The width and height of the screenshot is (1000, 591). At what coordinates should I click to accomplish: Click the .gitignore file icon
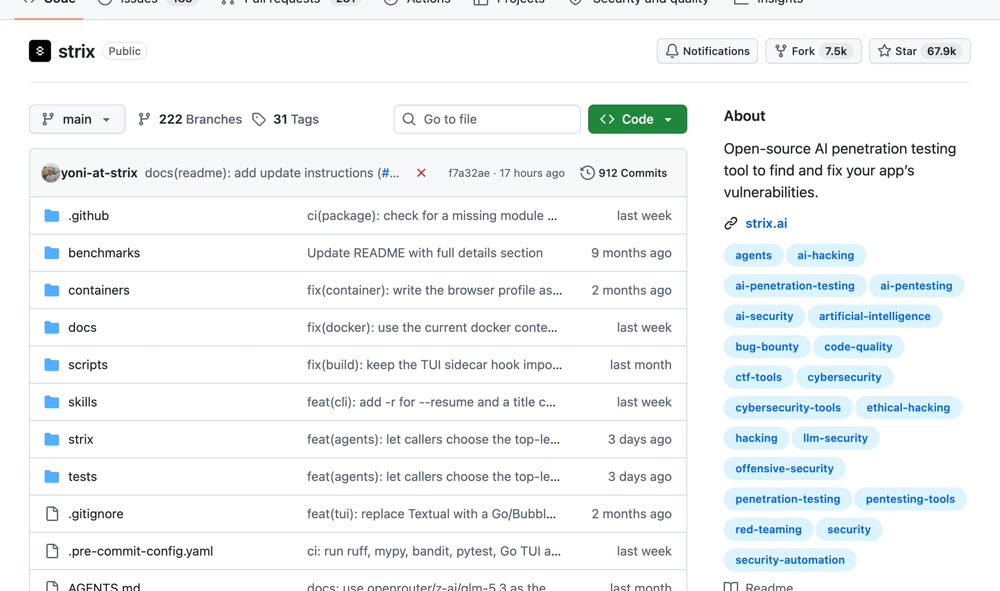pyautogui.click(x=52, y=514)
